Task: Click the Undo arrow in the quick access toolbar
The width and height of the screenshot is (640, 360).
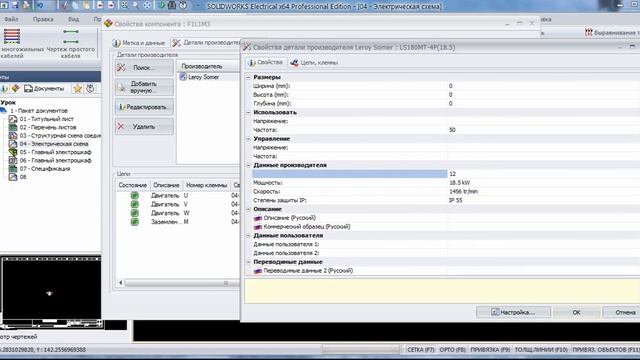Action: click(x=40, y=5)
